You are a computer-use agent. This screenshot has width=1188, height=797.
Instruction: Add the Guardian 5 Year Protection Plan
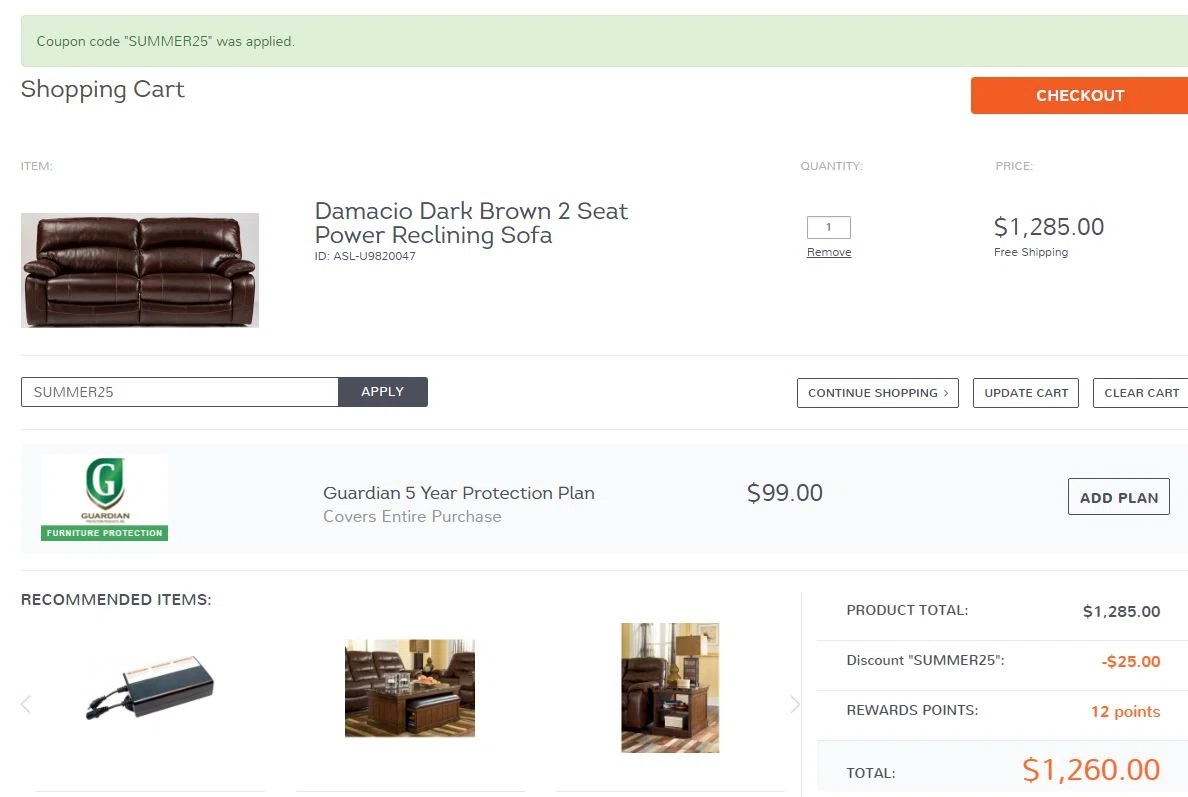tap(1118, 497)
